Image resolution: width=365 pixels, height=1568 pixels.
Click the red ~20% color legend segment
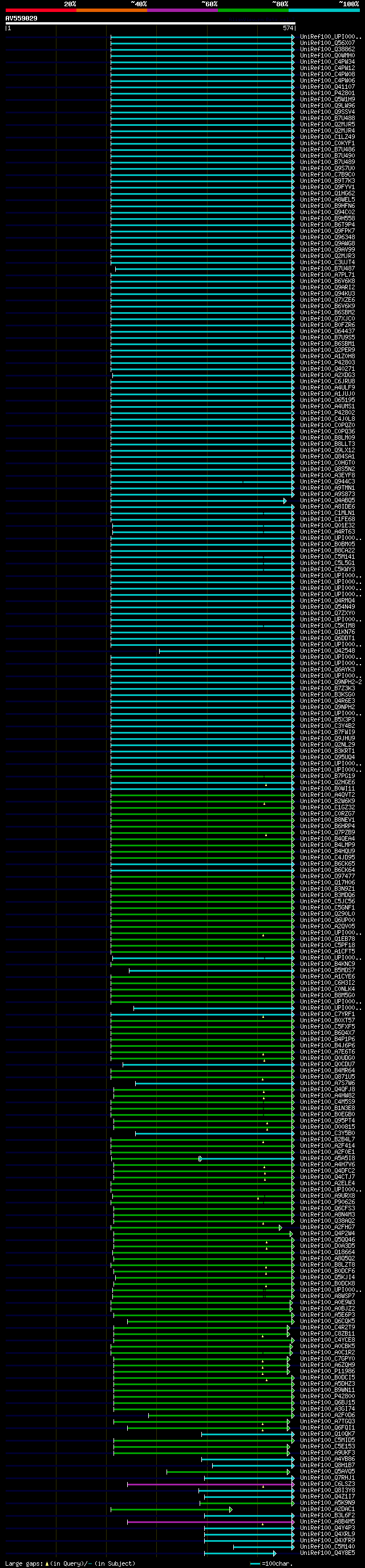pyautogui.click(x=41, y=10)
